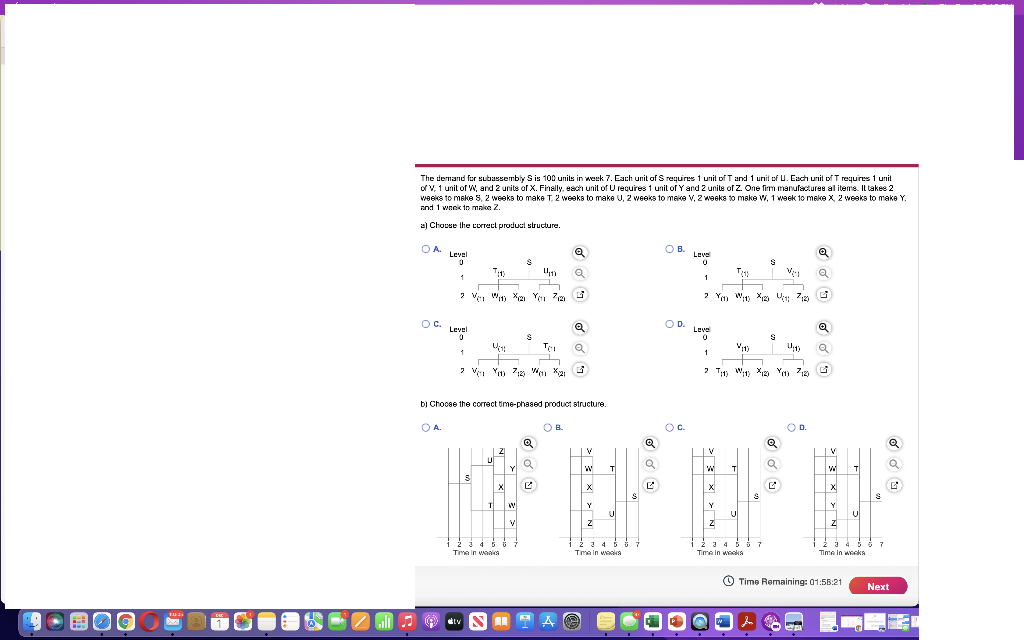Click zoom-out magnifier beside option B diagram
This screenshot has height=640, width=1024.
click(822, 272)
